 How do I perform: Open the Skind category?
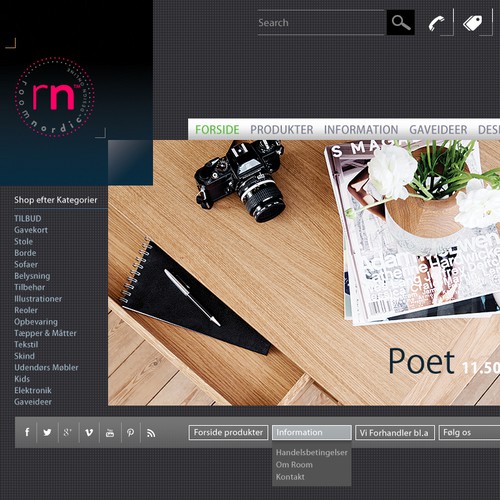point(24,356)
